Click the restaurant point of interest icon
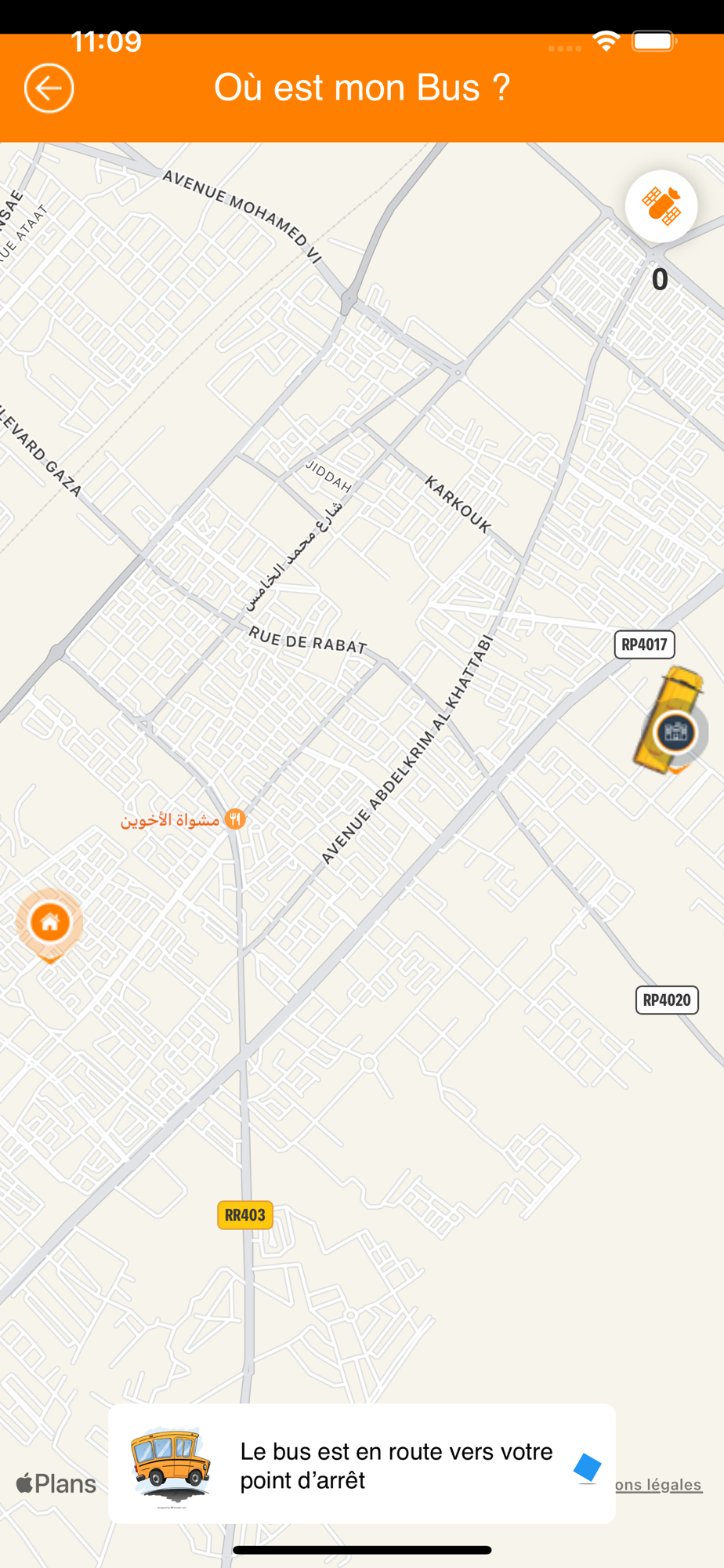724x1568 pixels. (235, 819)
